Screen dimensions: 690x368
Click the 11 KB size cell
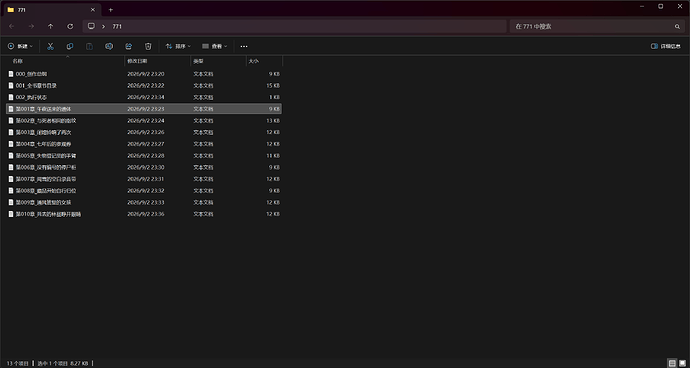tap(273, 155)
